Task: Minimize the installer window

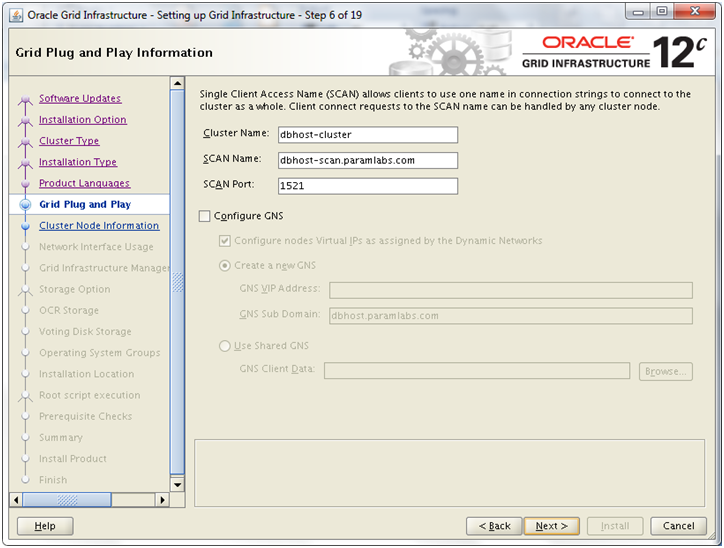Action: click(638, 12)
